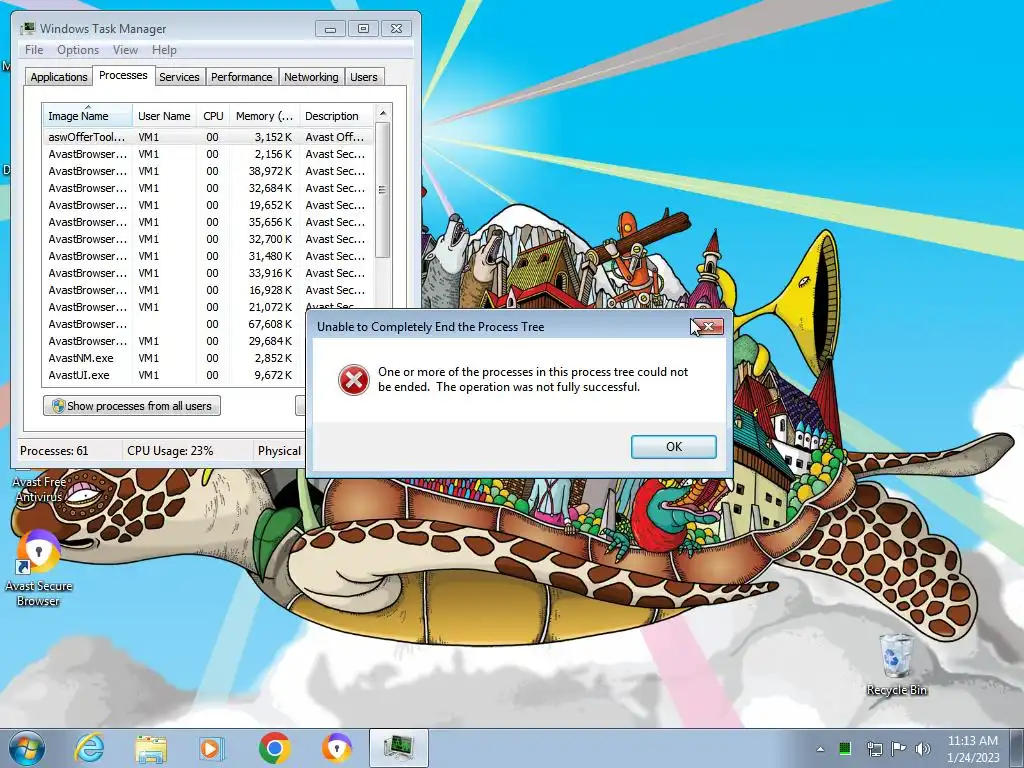Open Windows Explorer folder icon on taskbar
1024x768 pixels.
coord(151,748)
